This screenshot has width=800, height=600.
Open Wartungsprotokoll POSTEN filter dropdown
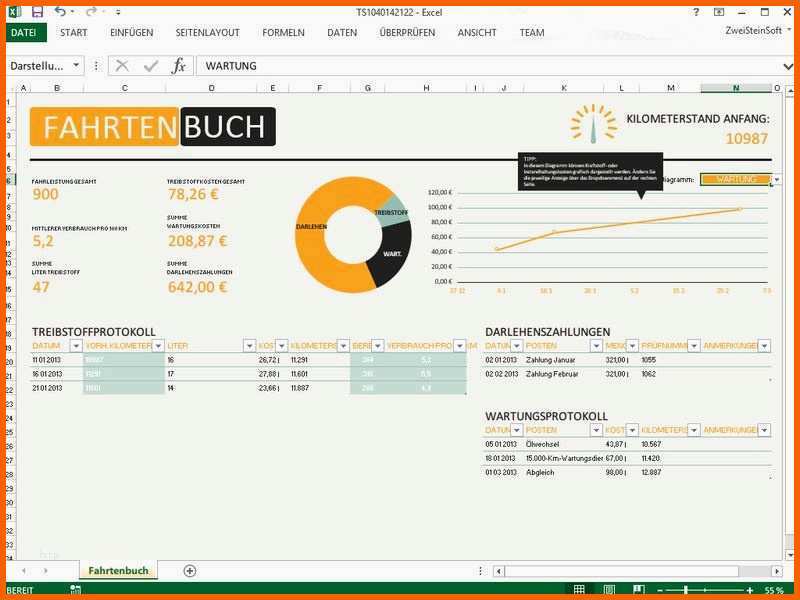tap(596, 430)
